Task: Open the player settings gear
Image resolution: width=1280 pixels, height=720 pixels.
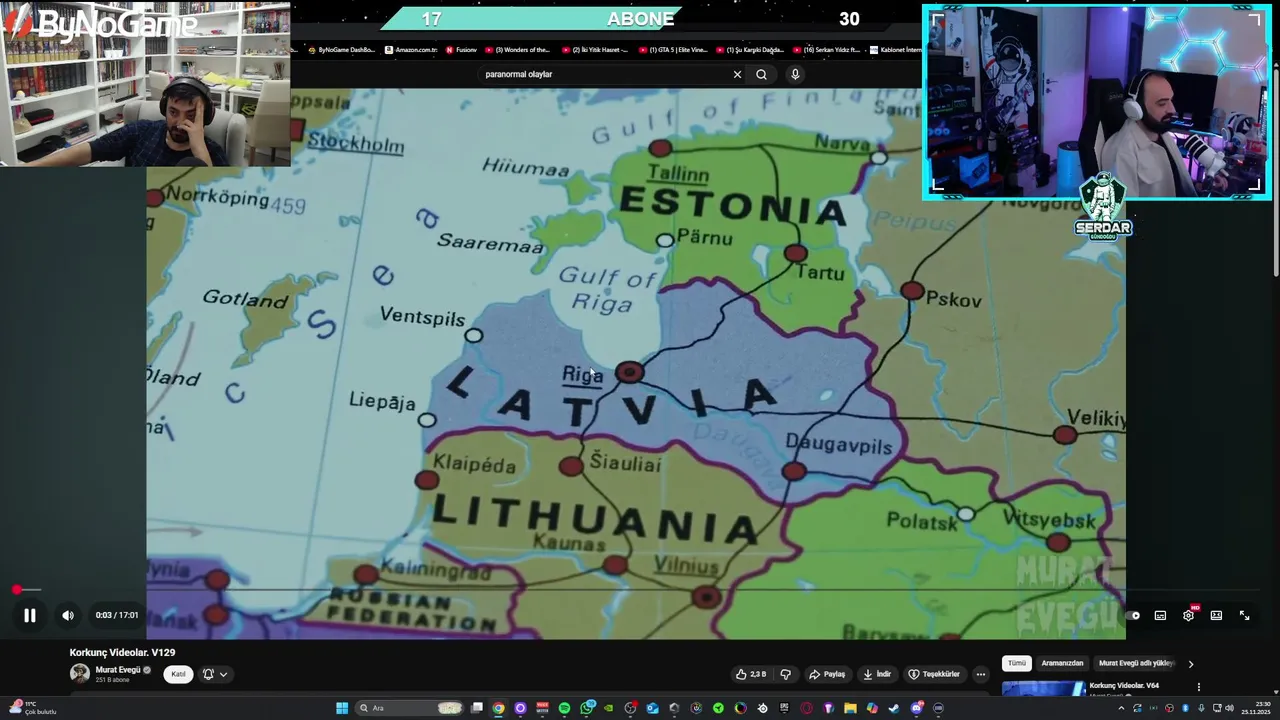Action: 1188,616
